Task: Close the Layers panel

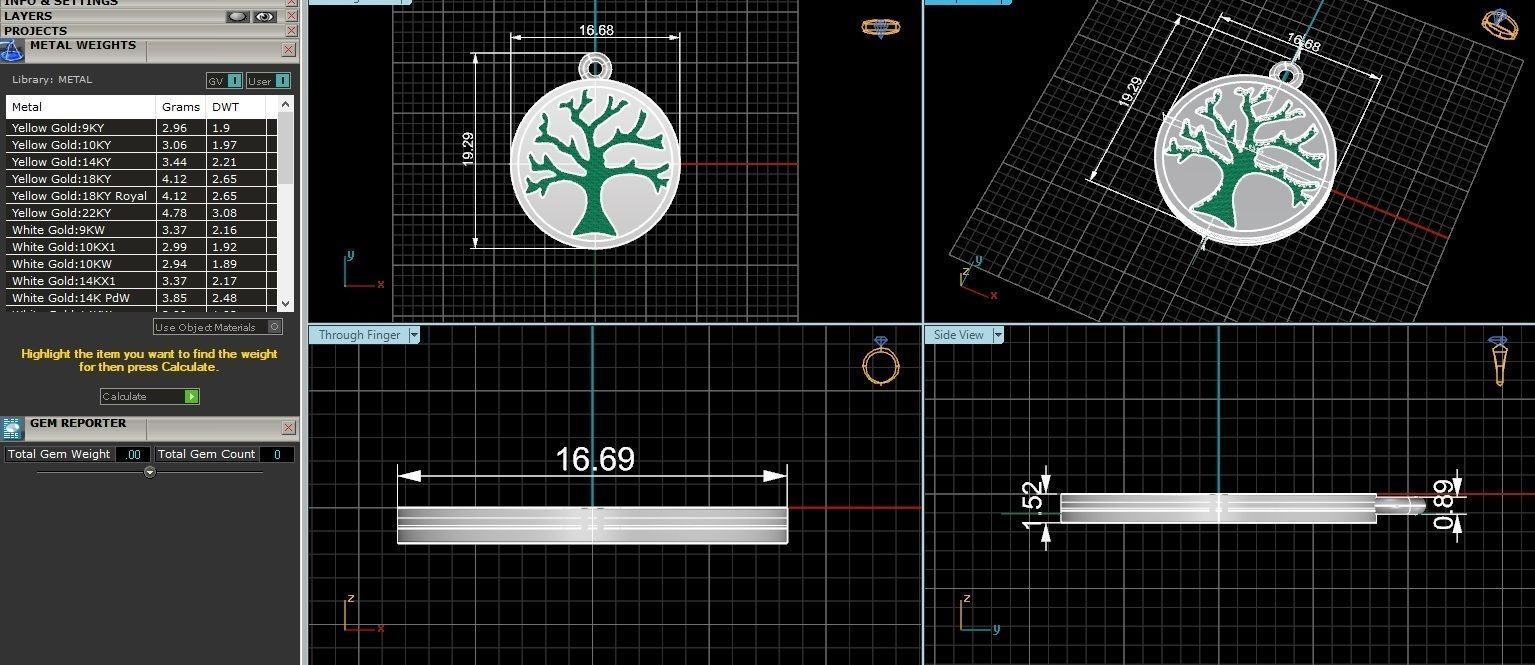Action: click(289, 16)
